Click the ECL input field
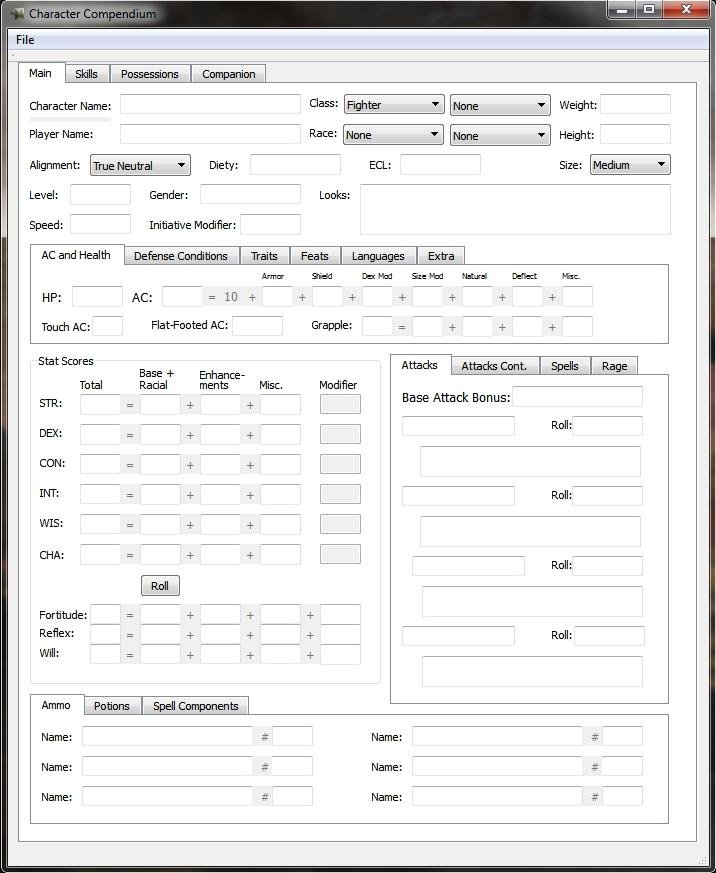This screenshot has width=716, height=873. 440,165
